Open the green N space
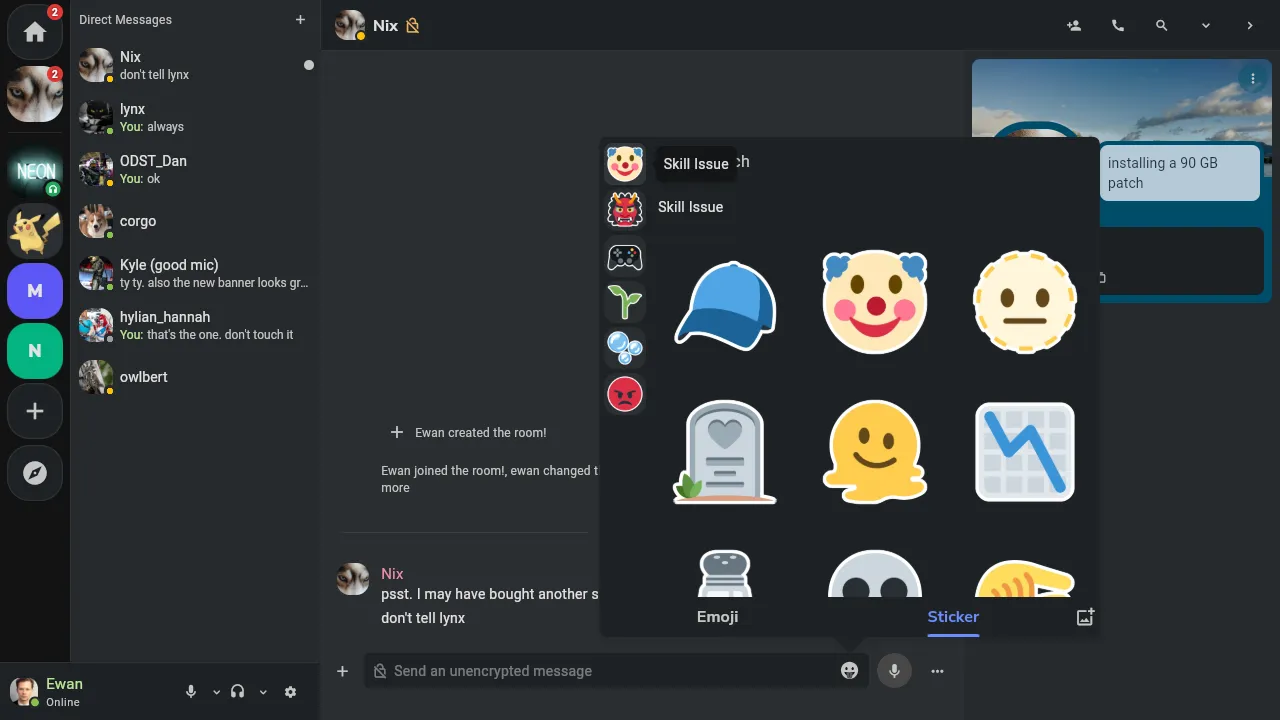The image size is (1280, 720). pos(35,351)
